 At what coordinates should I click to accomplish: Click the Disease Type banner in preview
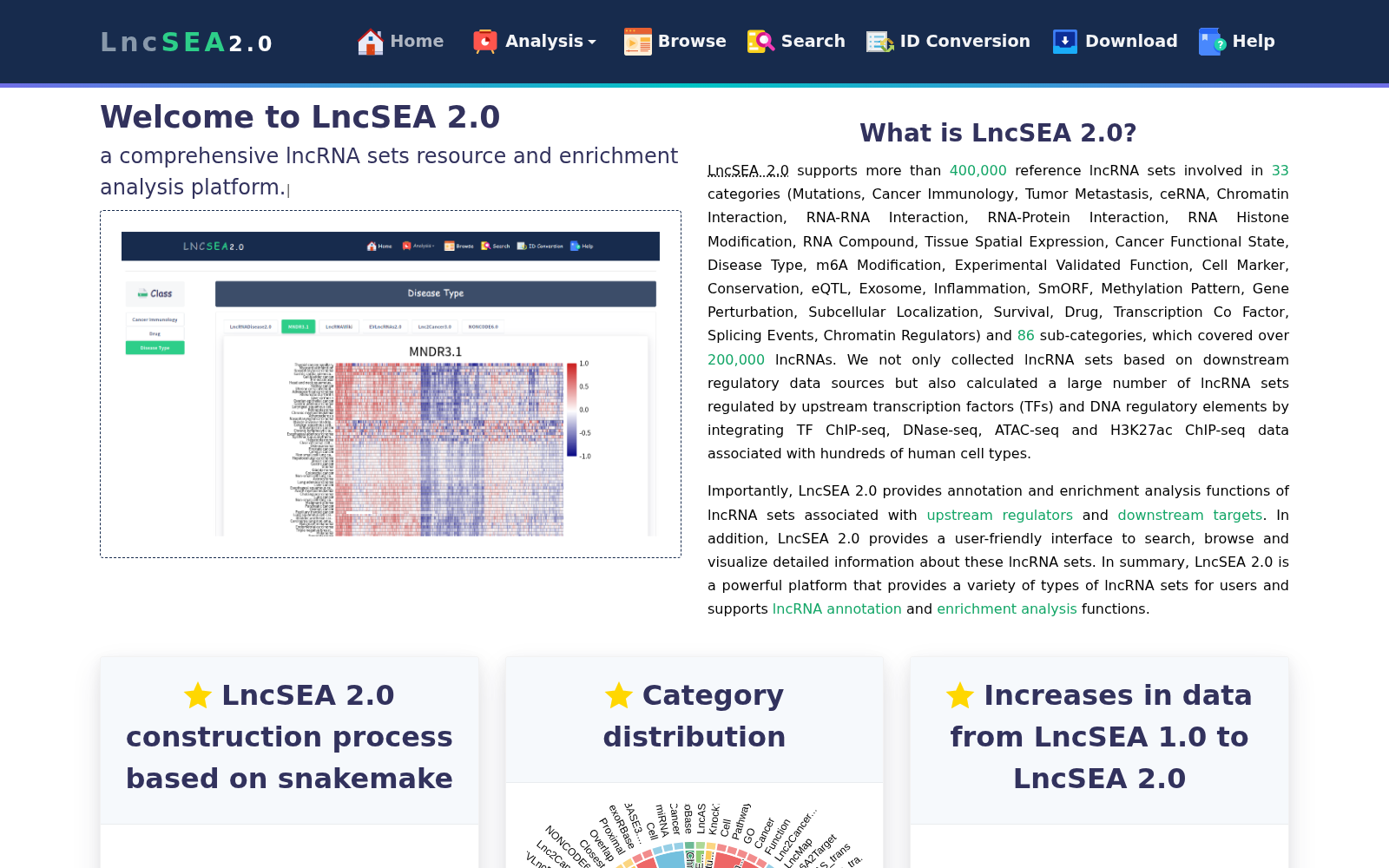(x=436, y=293)
